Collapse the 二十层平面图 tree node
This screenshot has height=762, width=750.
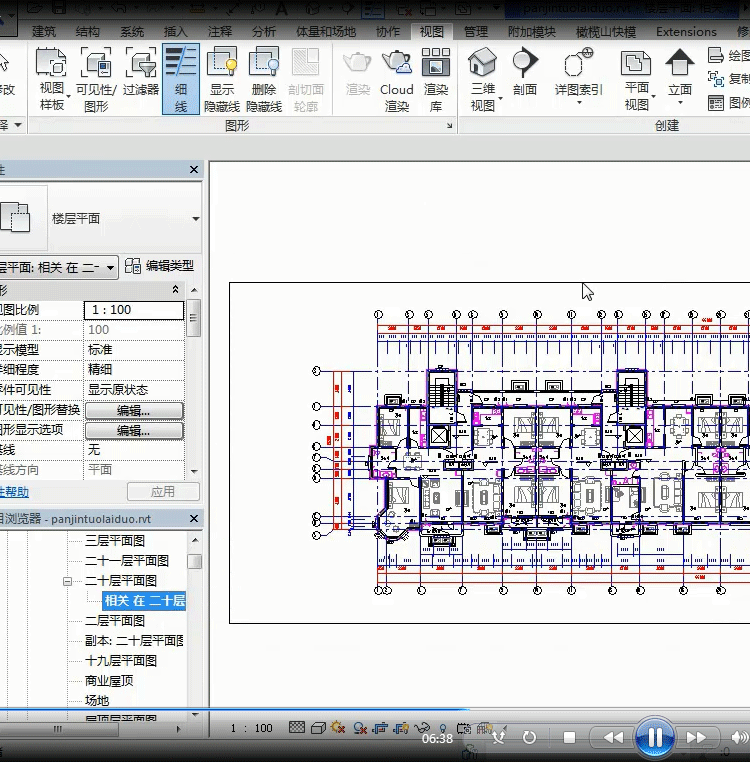coord(68,581)
